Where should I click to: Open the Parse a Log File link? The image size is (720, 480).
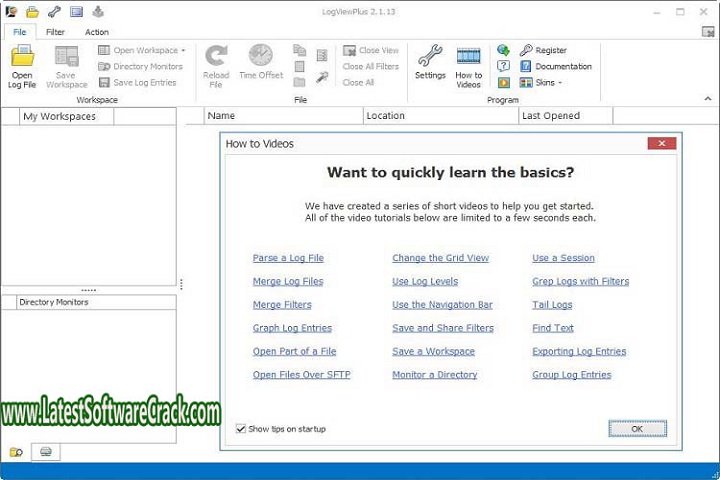pos(288,258)
